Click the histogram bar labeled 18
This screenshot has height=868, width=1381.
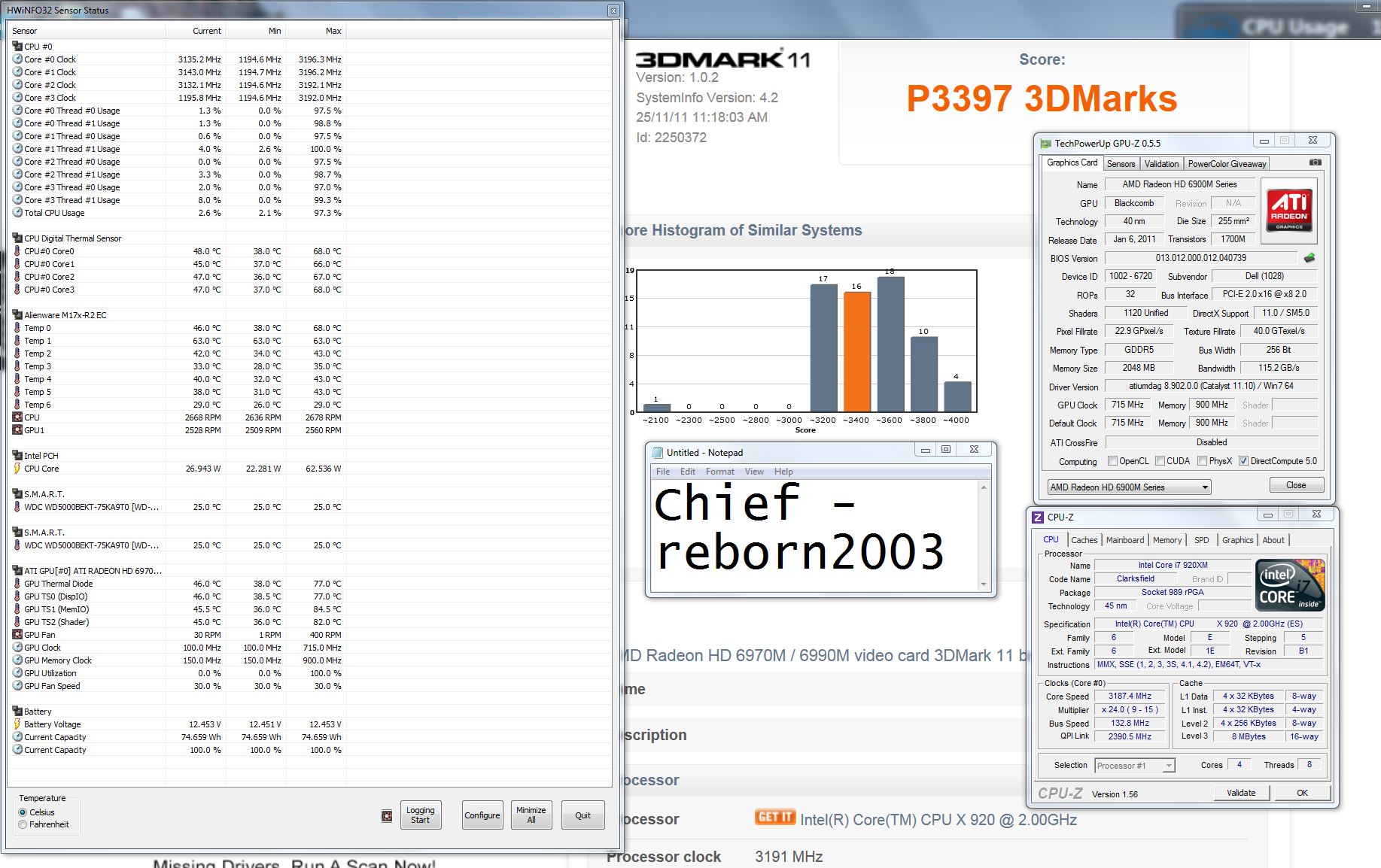pos(890,344)
